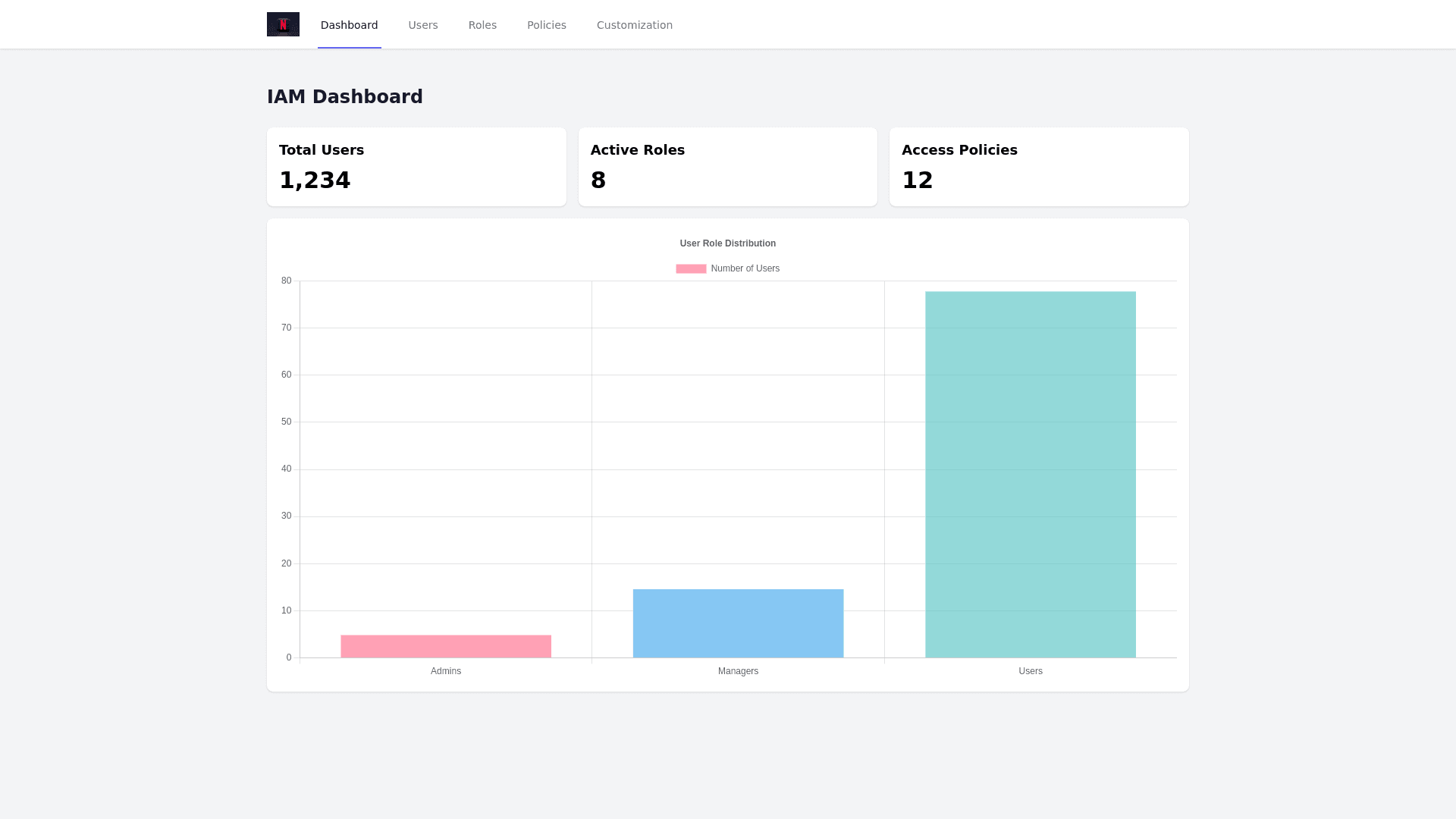Click the Users x-axis label under chart
The image size is (1456, 819).
[1030, 671]
